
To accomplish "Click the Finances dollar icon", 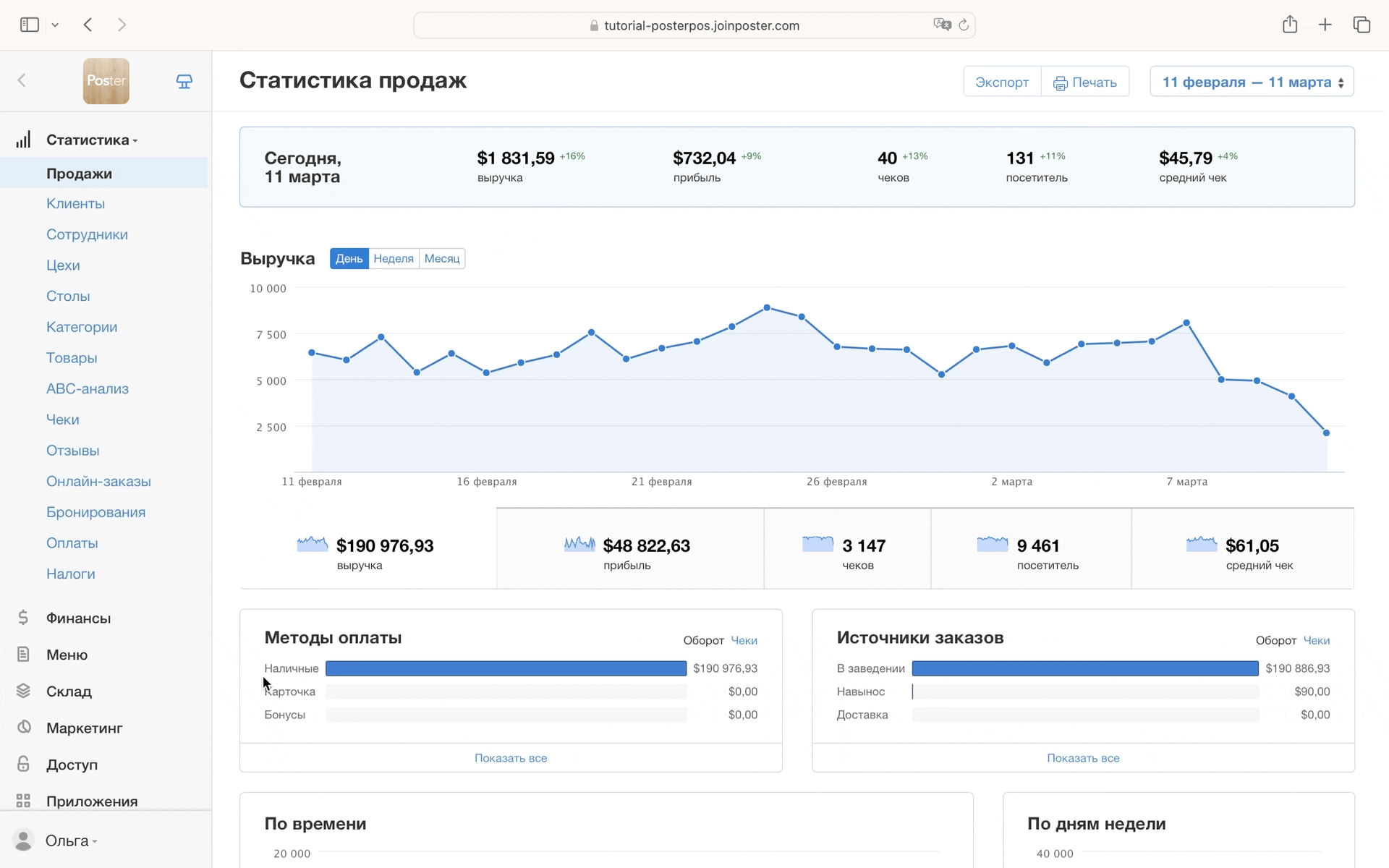I will [x=23, y=618].
